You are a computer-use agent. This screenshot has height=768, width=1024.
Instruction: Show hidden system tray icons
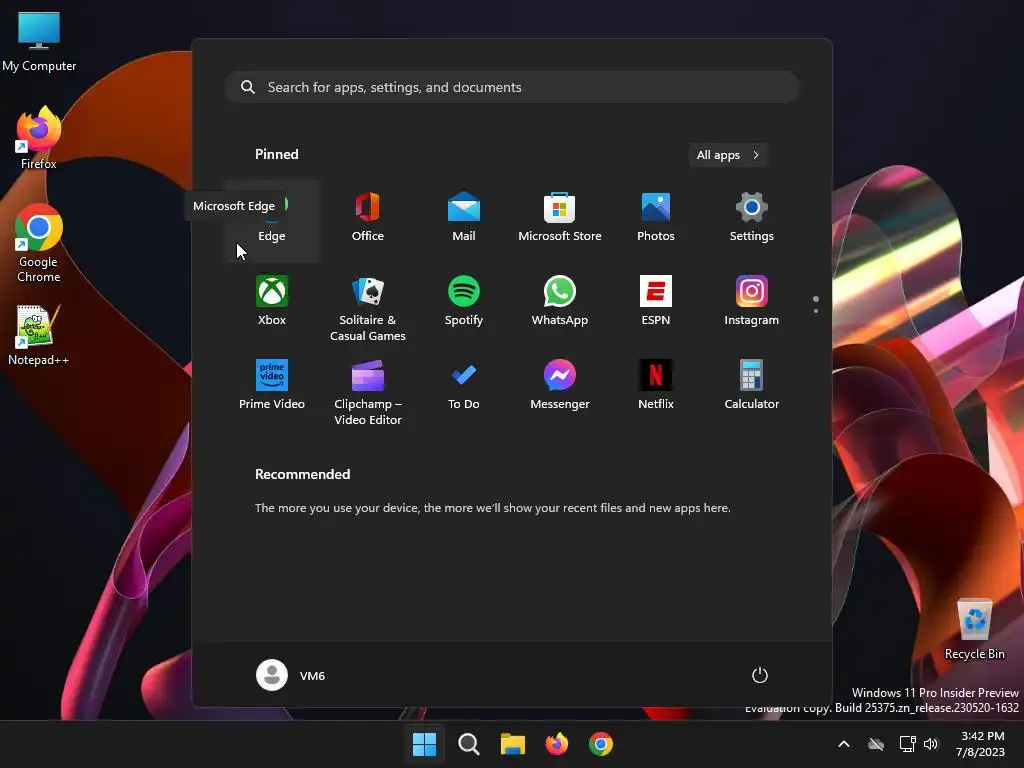844,744
